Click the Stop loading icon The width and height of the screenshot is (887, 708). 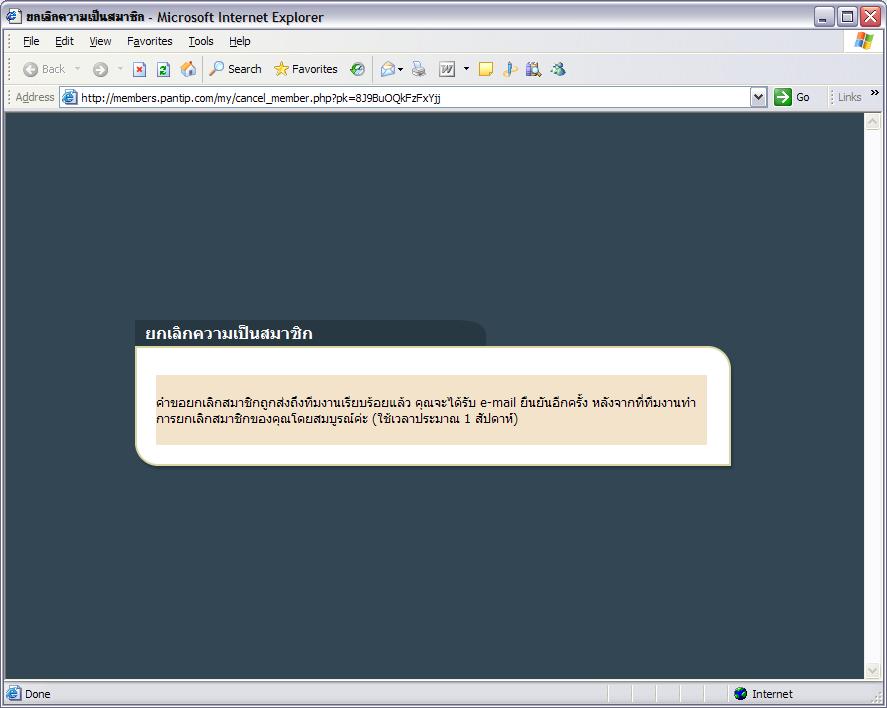pos(139,69)
